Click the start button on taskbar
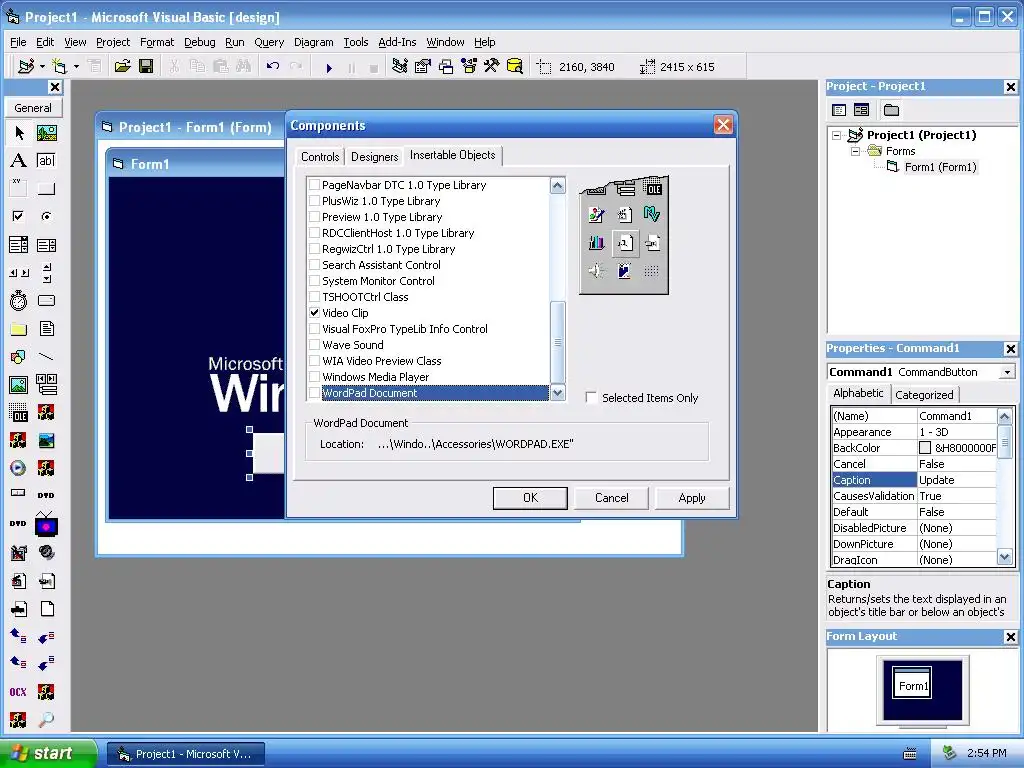The width and height of the screenshot is (1024, 768). (48, 753)
